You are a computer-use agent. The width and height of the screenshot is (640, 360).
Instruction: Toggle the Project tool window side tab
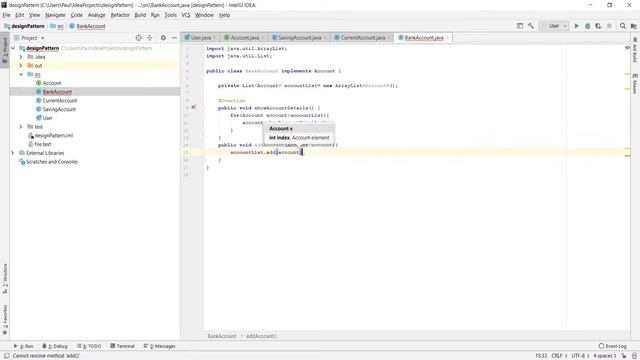tap(5, 50)
